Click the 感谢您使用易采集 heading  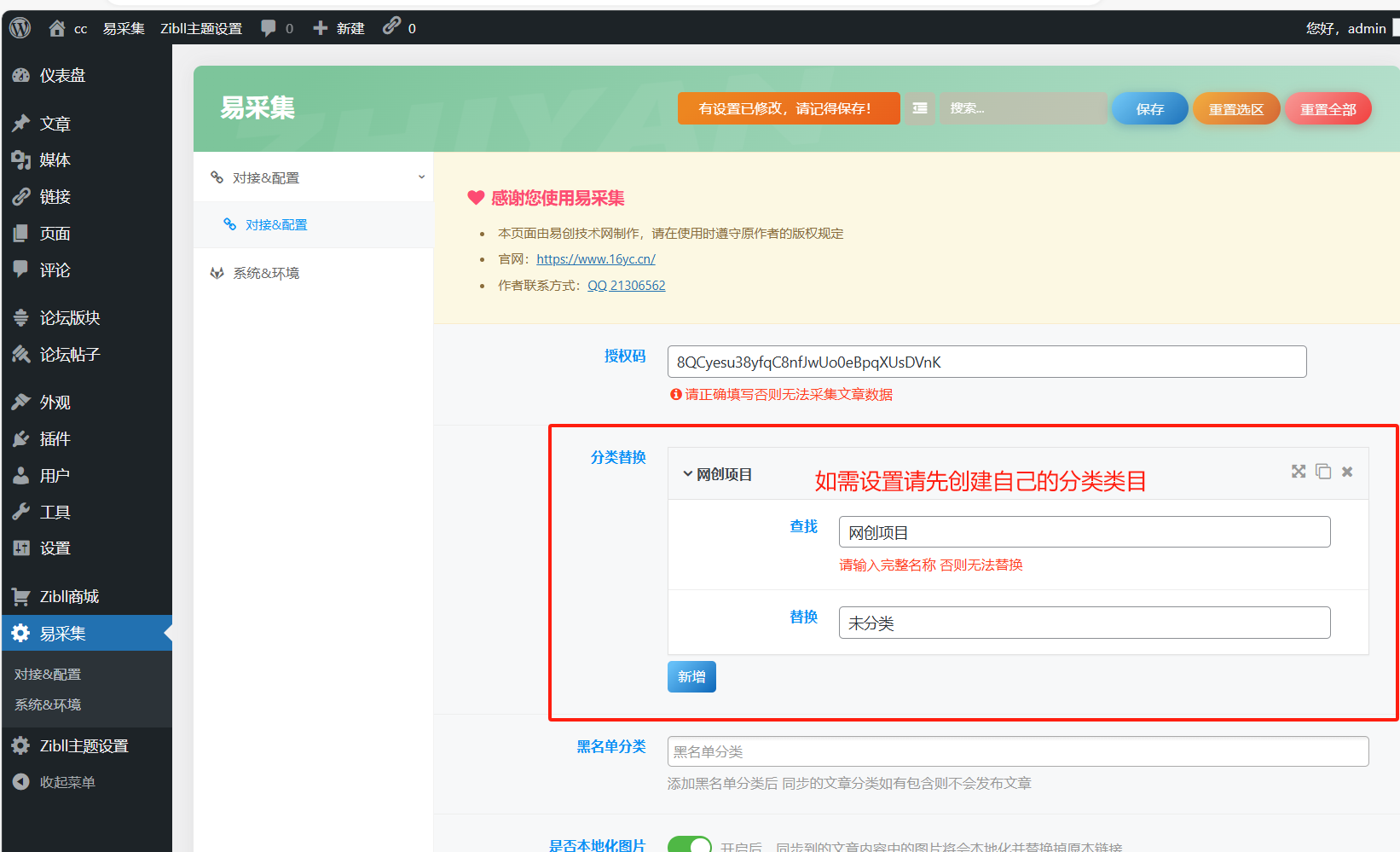point(558,199)
